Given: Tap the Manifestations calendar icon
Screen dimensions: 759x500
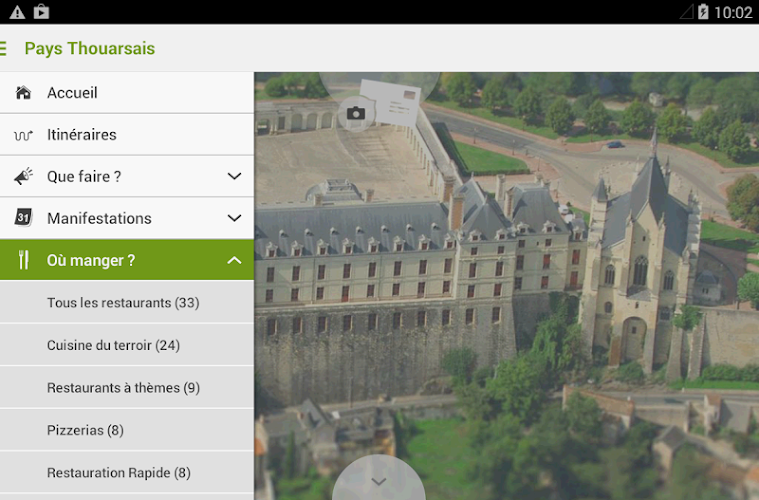Looking at the screenshot, I should (23, 217).
